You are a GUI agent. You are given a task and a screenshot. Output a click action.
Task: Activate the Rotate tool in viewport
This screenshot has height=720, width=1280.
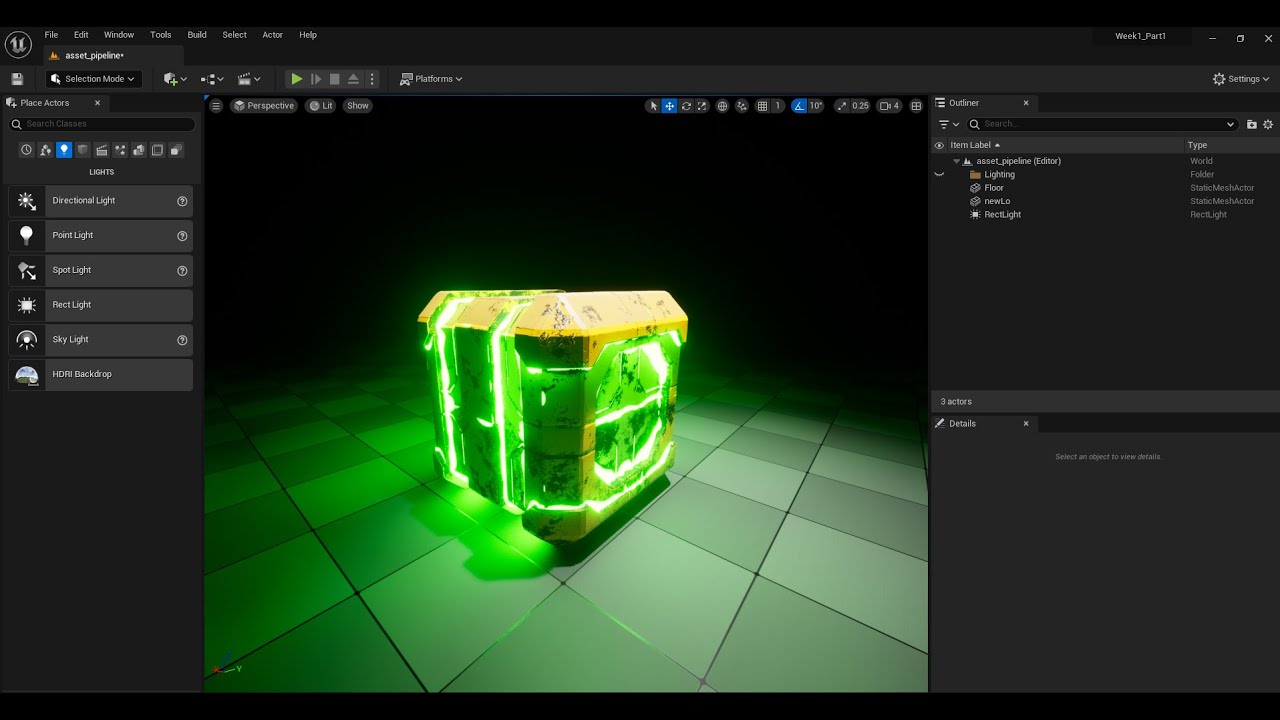tap(686, 106)
